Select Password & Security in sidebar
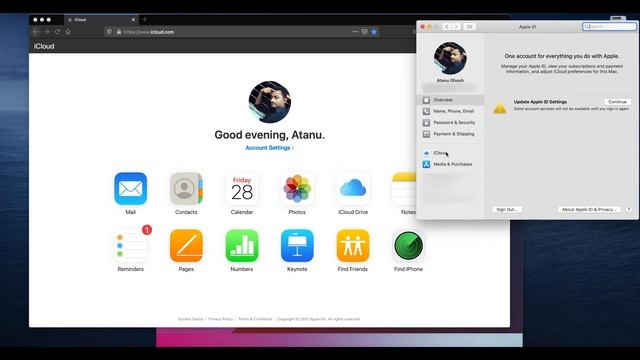 (x=451, y=122)
